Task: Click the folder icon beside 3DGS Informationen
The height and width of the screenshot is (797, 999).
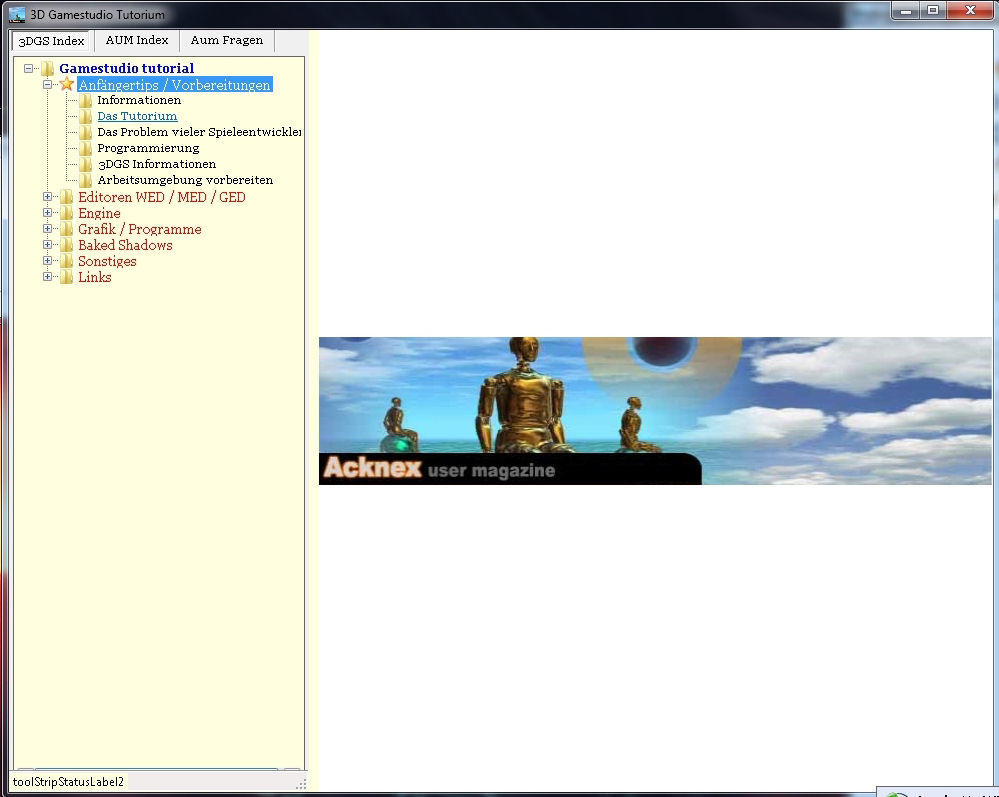Action: pos(85,164)
